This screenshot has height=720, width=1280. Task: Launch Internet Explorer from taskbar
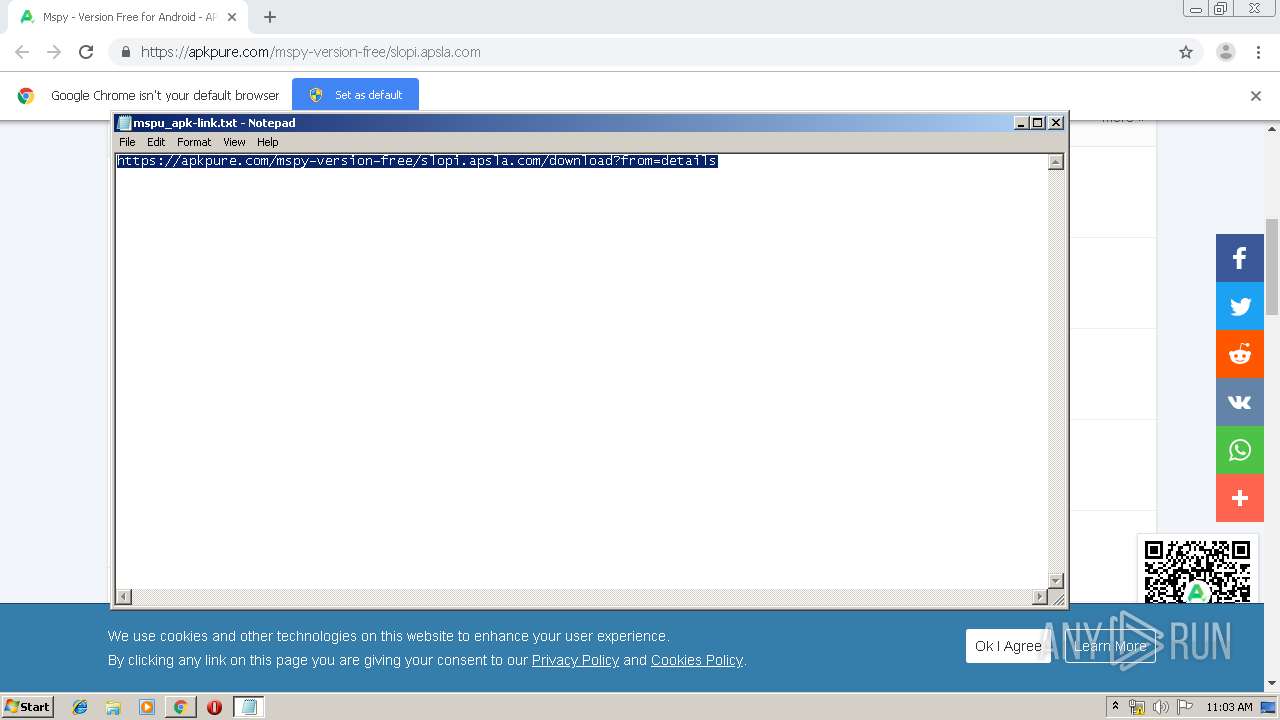pos(80,707)
